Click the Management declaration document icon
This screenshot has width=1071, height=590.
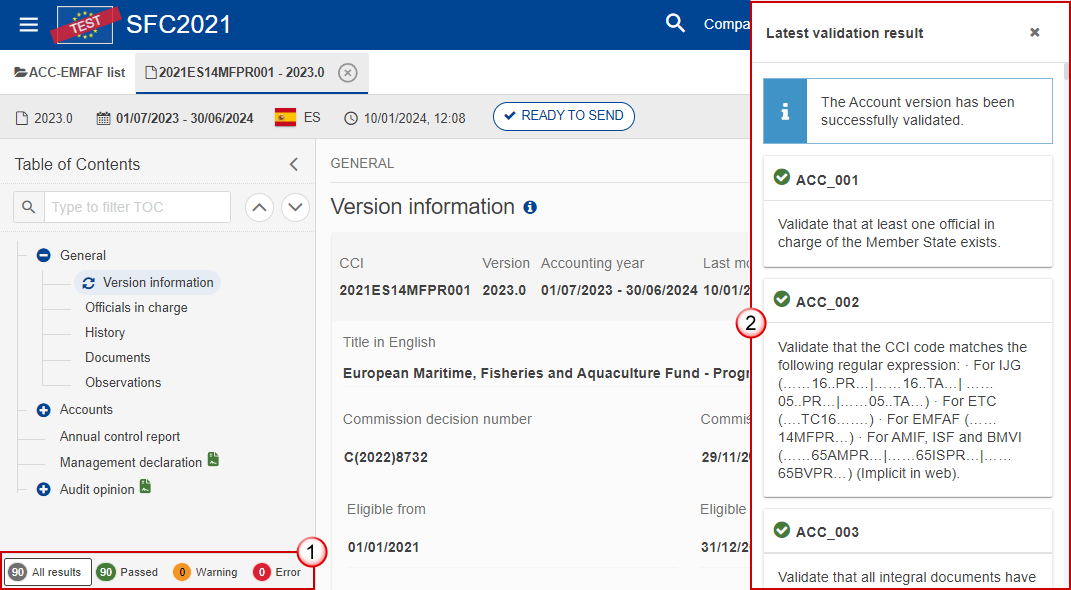coord(213,460)
